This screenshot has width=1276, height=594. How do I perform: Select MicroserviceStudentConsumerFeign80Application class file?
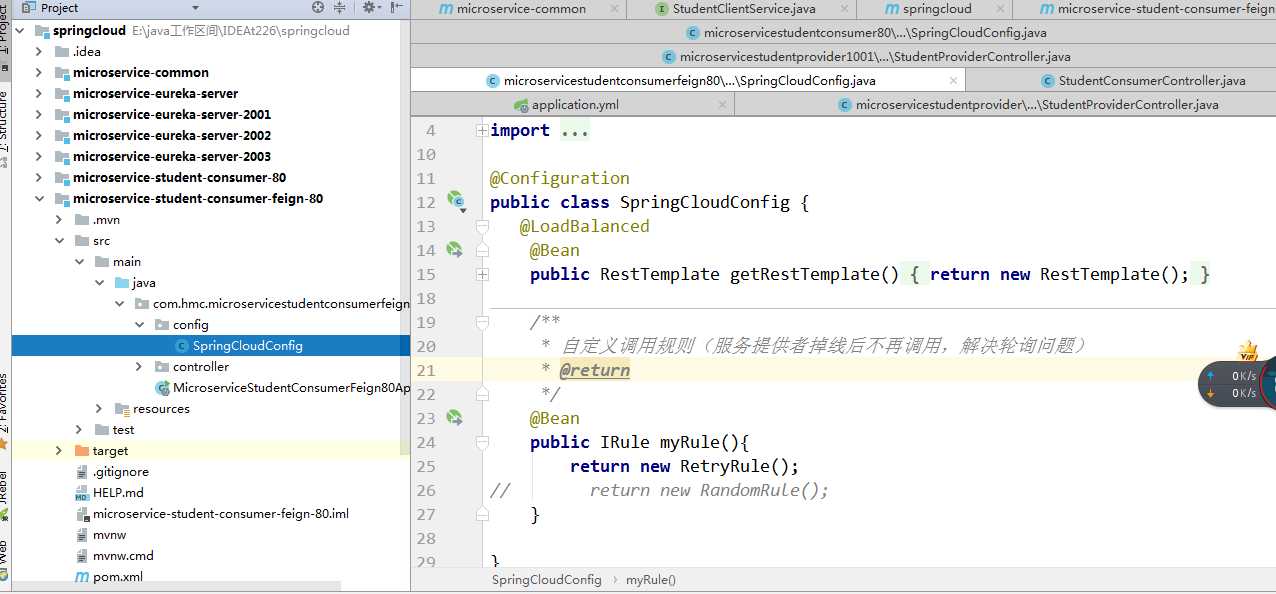(x=282, y=388)
